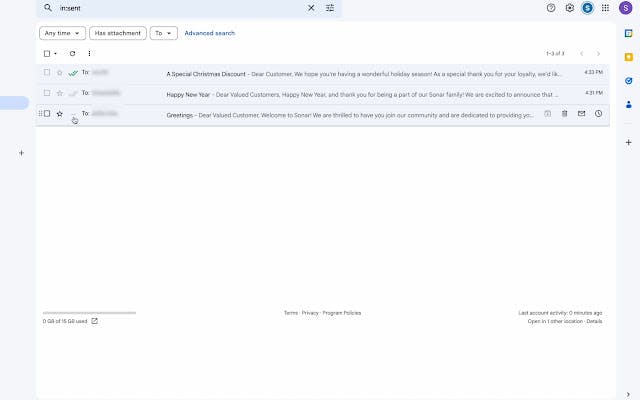Open the To filter dropdown
Viewport: 640px width, 400px height.
(164, 33)
